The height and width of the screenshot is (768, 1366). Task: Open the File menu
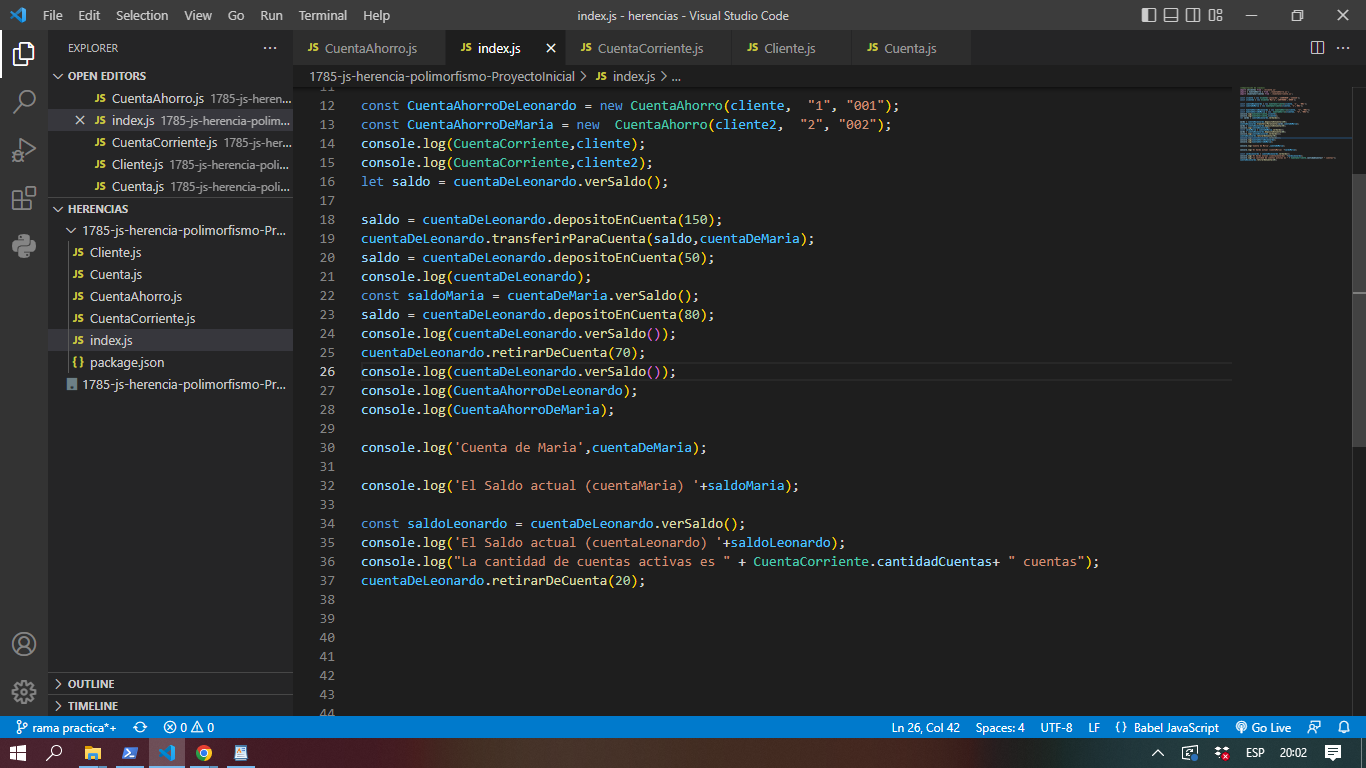click(52, 15)
